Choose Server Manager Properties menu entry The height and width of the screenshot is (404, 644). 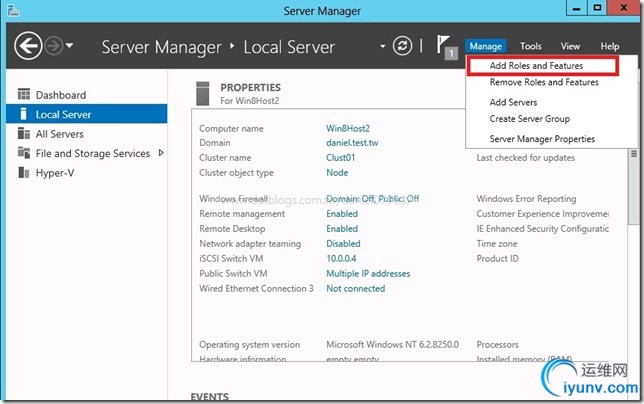(x=542, y=139)
